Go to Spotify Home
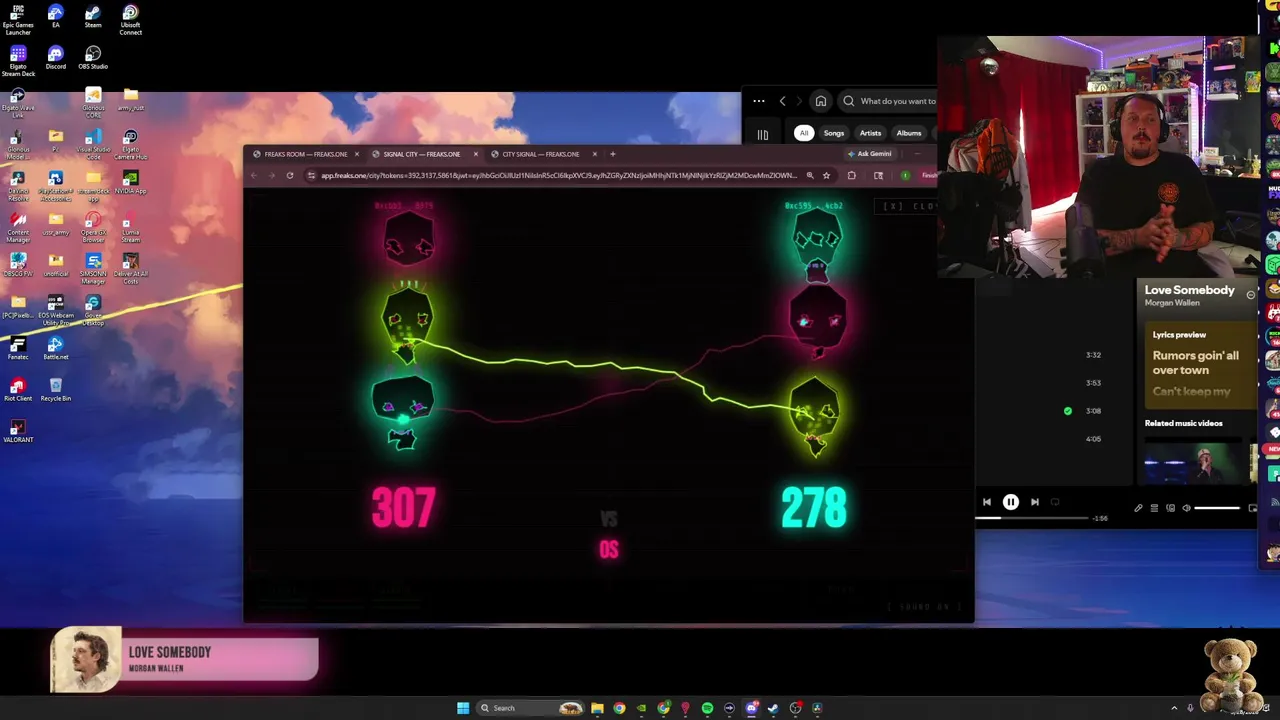This screenshot has width=1280, height=720. pos(820,101)
